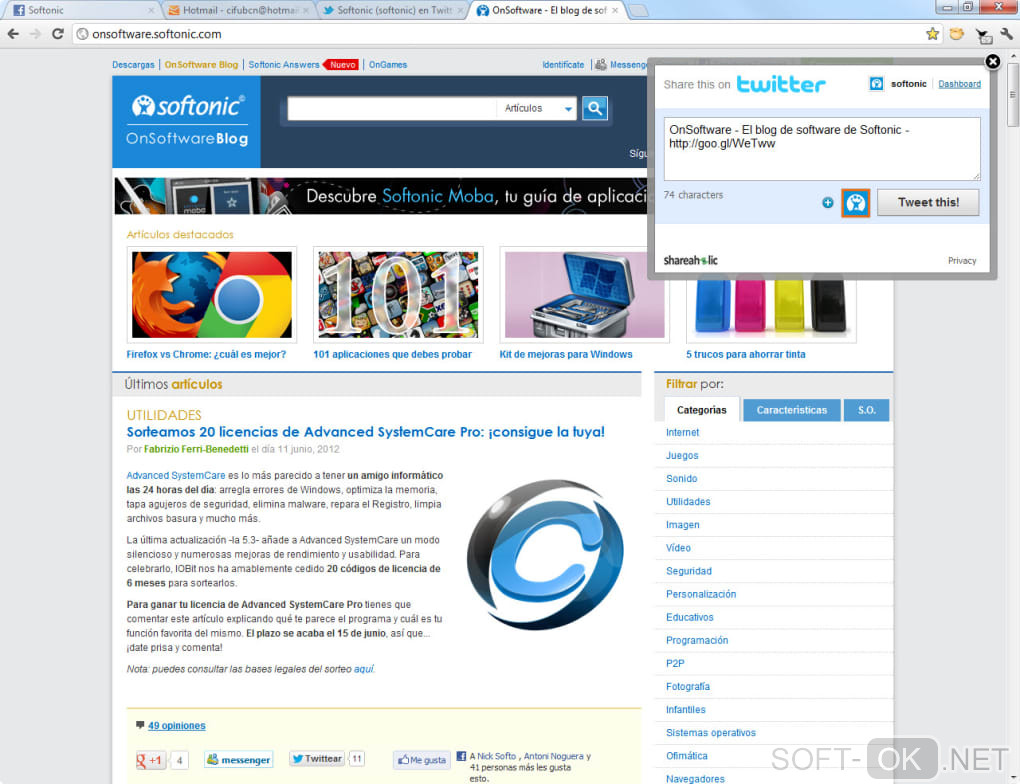The height and width of the screenshot is (784, 1020).
Task: Click the browser forward arrow
Action: pos(35,34)
